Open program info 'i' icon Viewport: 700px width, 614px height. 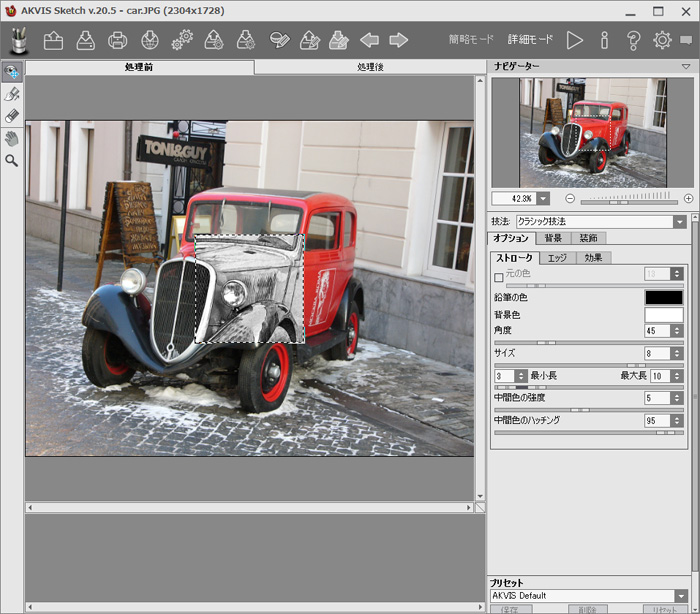tap(604, 40)
